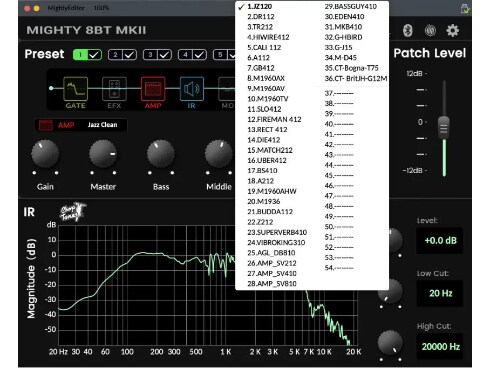Click the Low Cut 20 Hz value field

coord(440,293)
